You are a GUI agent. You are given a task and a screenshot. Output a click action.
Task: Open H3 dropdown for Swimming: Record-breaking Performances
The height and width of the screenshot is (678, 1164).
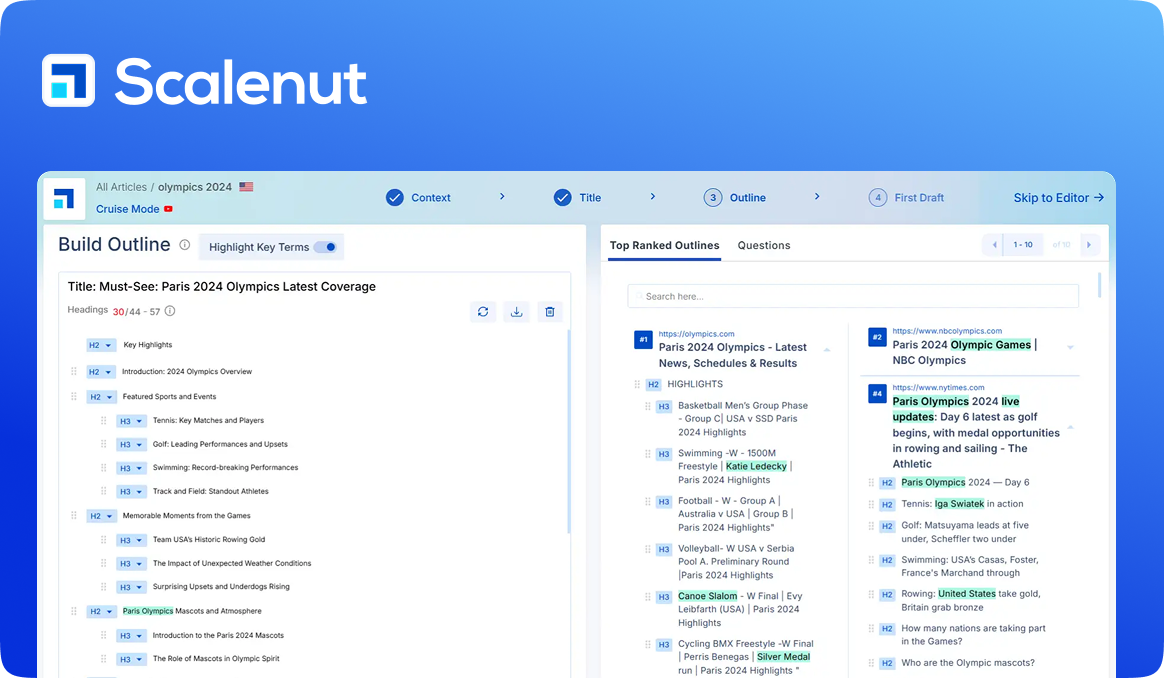(131, 469)
